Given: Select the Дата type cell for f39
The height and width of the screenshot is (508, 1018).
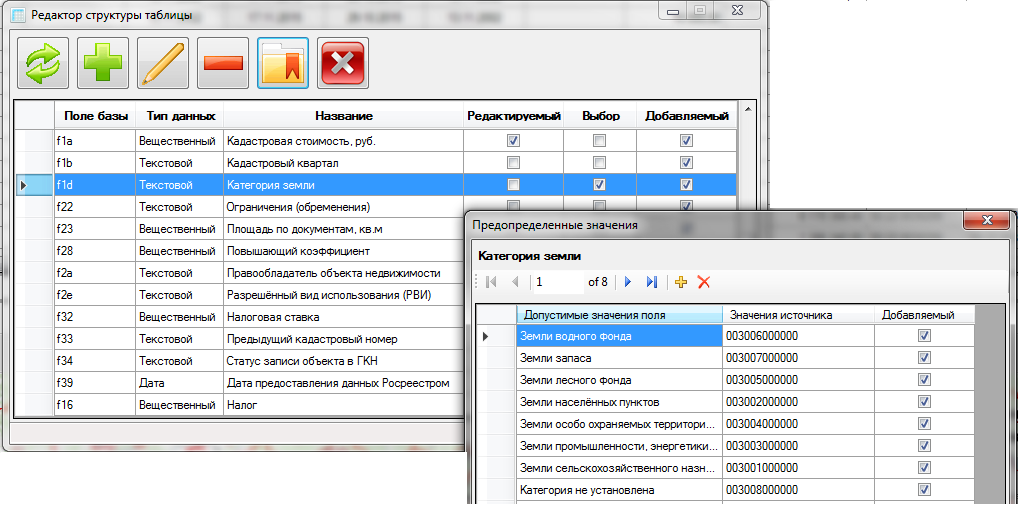Looking at the screenshot, I should tap(180, 383).
